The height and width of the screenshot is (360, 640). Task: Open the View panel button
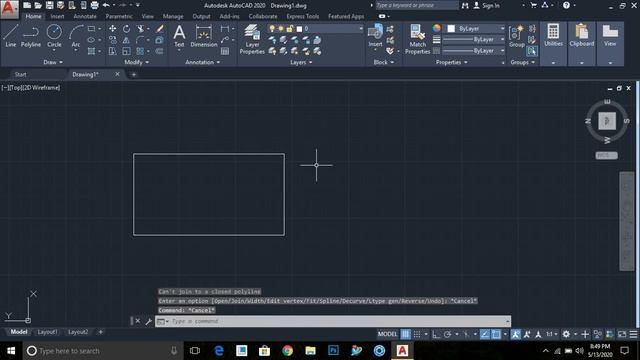(x=610, y=43)
